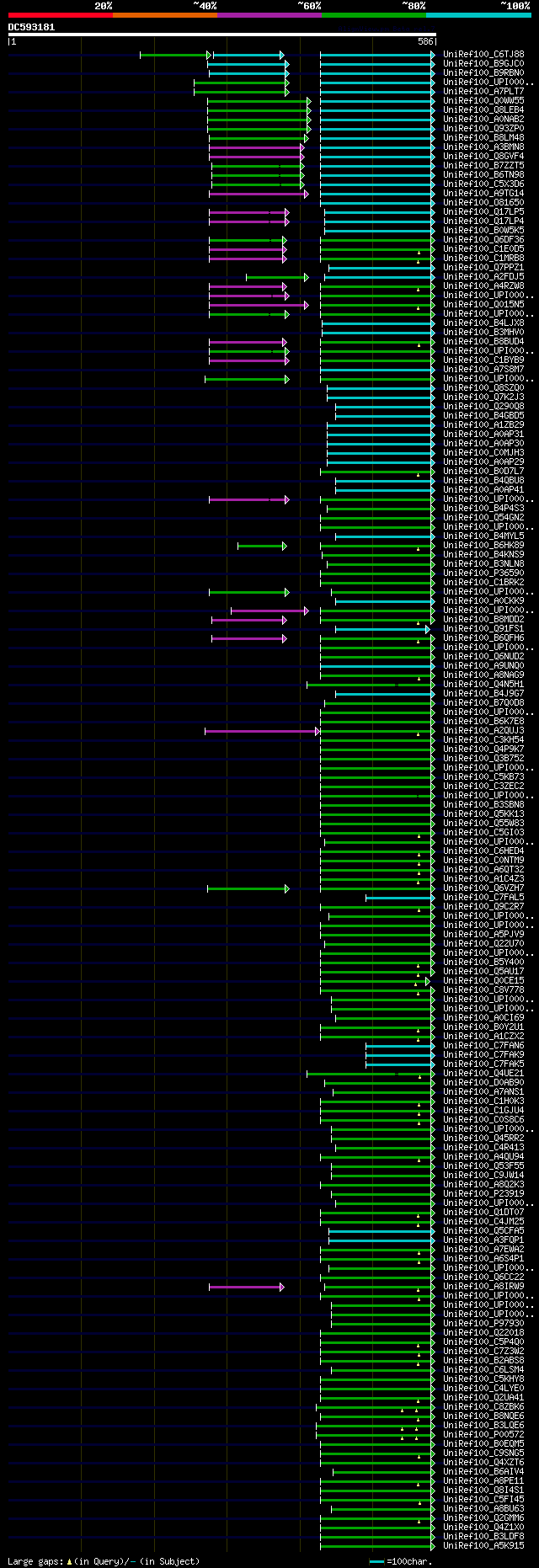Select UniRef100_A2FDJ5 from the hits

(x=483, y=277)
